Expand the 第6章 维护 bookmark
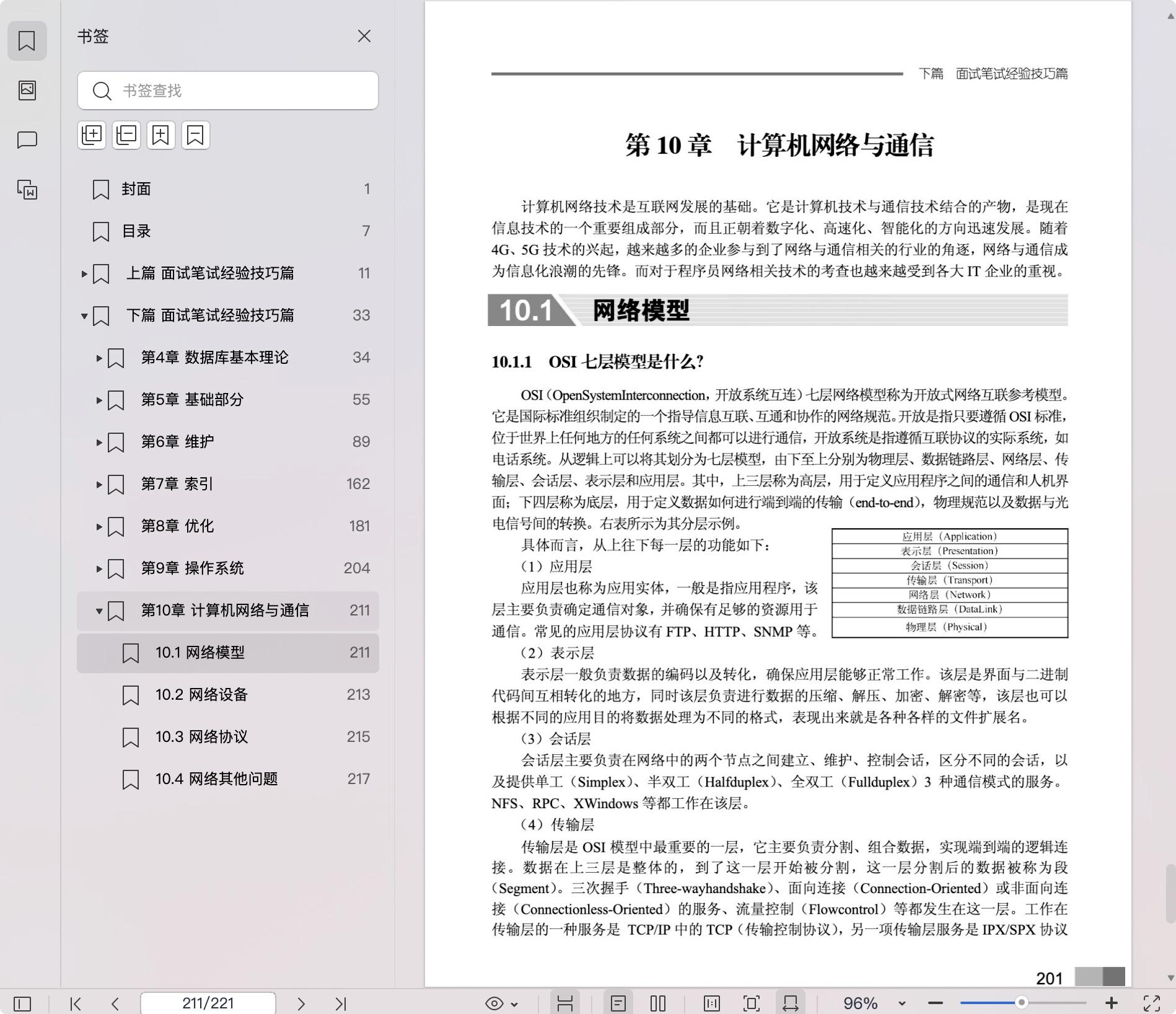 (99, 442)
